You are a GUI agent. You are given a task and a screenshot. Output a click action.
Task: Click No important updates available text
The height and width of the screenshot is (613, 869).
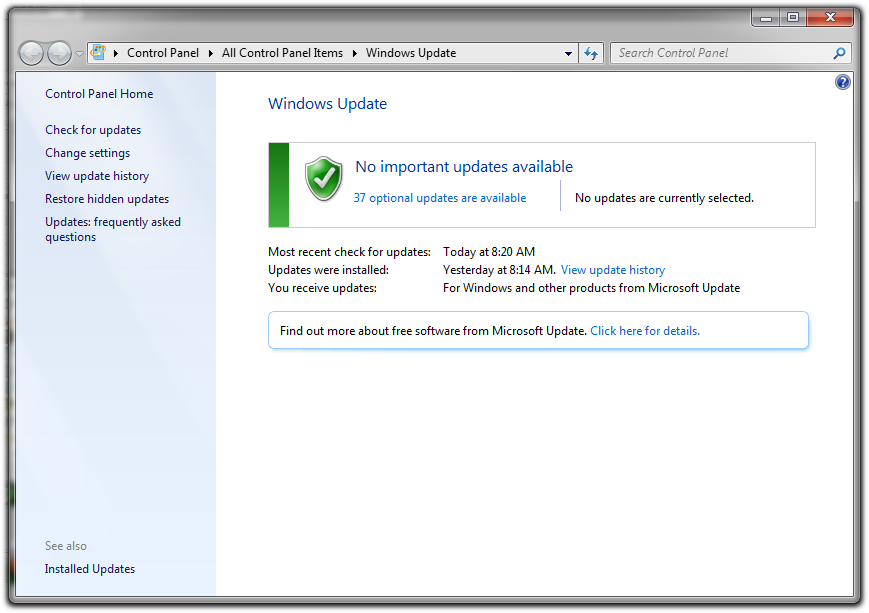click(x=464, y=167)
